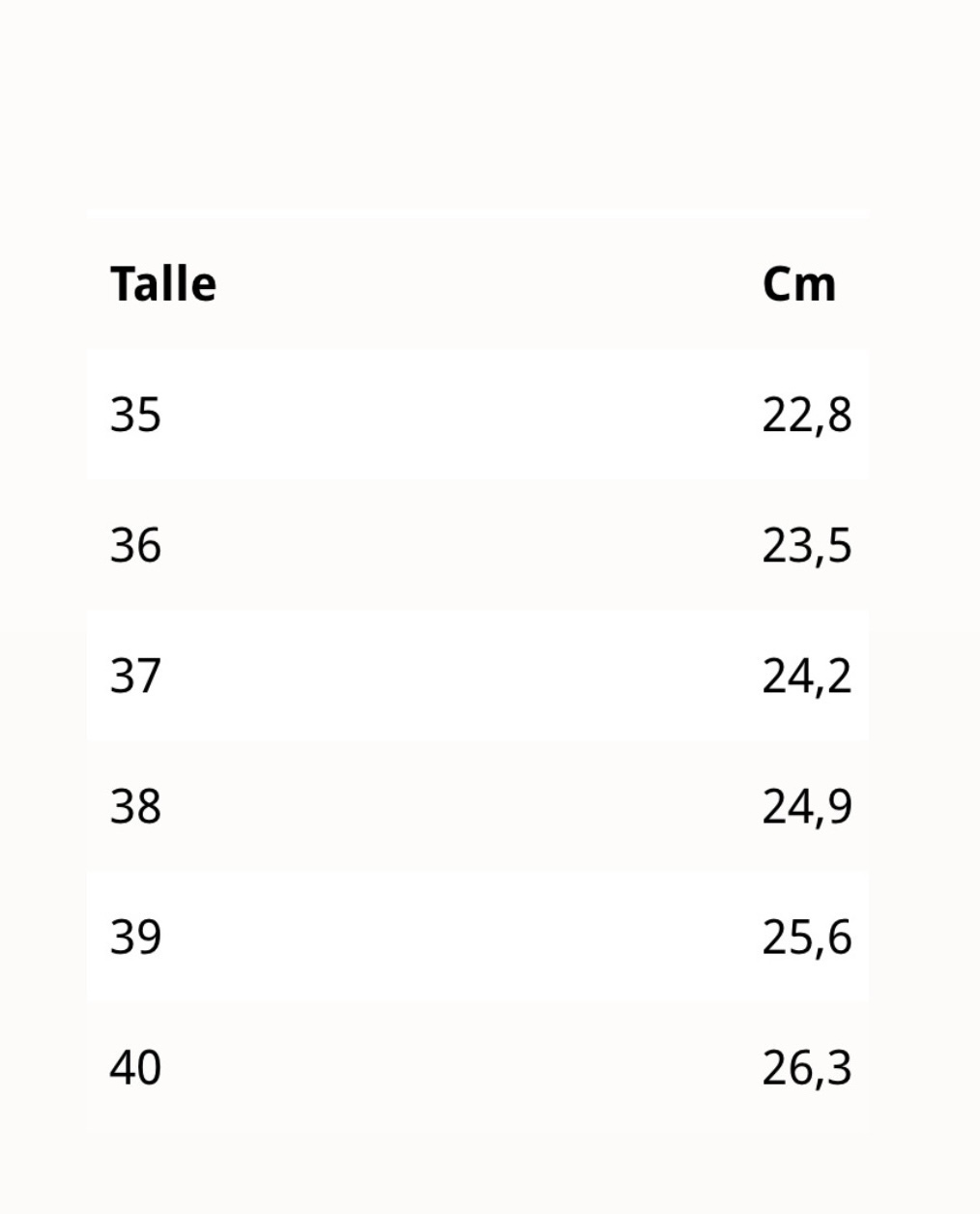Screen dimensions: 980x1214
Task: Select size 35 in the table
Action: (135, 415)
